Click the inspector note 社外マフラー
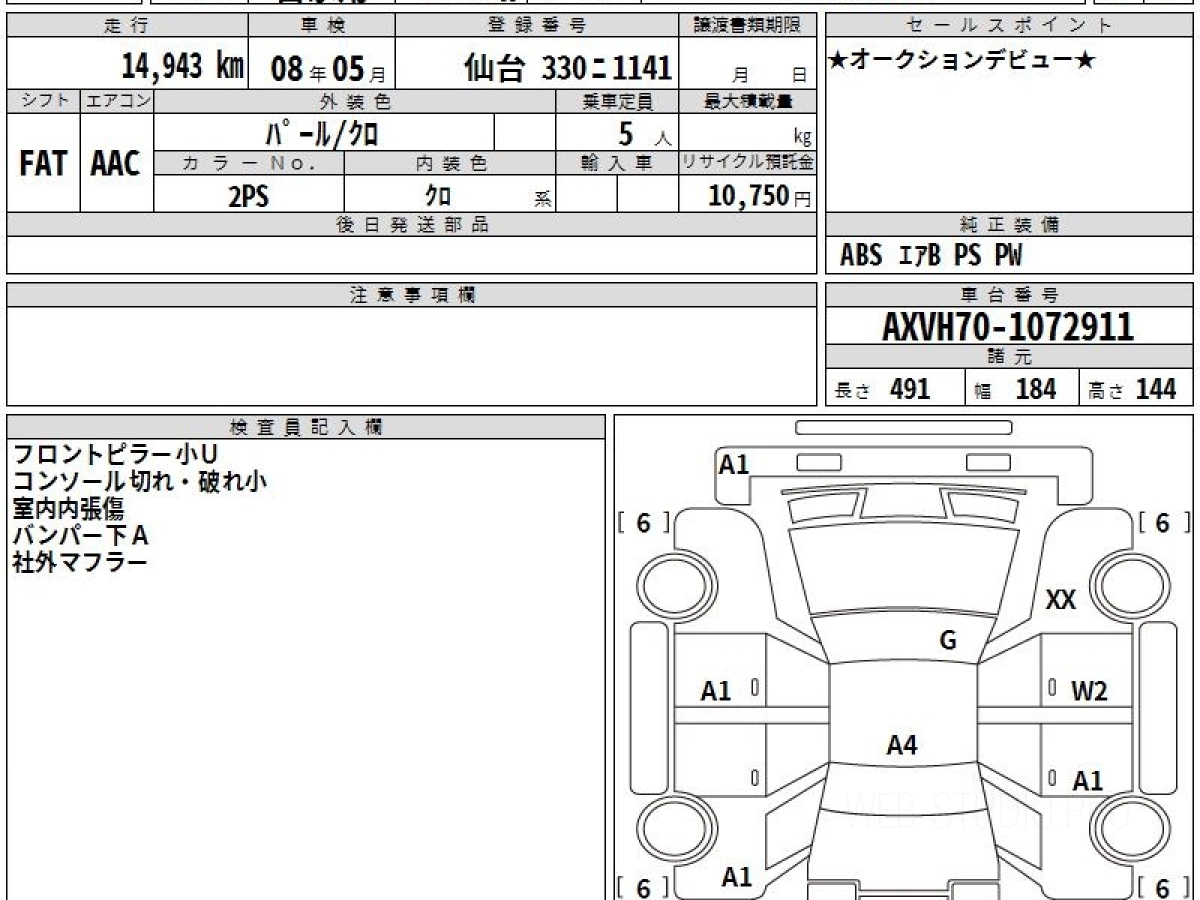The height and width of the screenshot is (900, 1200). [80, 563]
